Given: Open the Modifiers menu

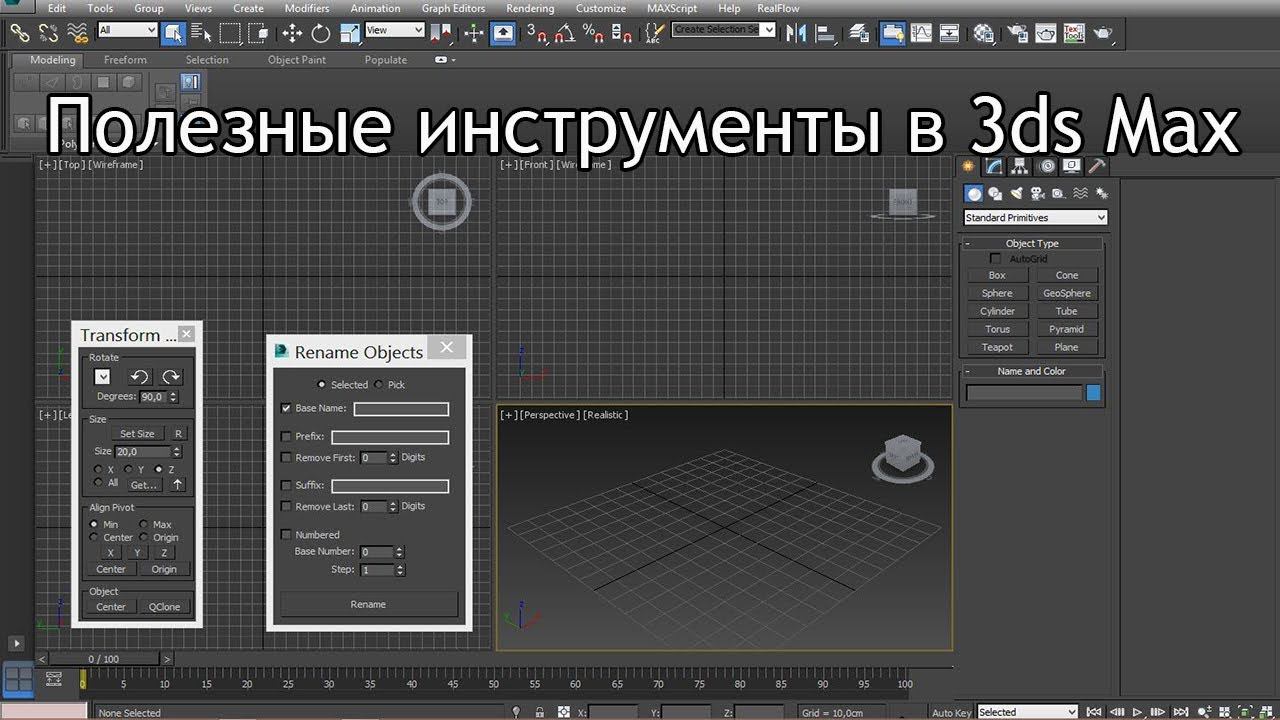Looking at the screenshot, I should click(307, 8).
